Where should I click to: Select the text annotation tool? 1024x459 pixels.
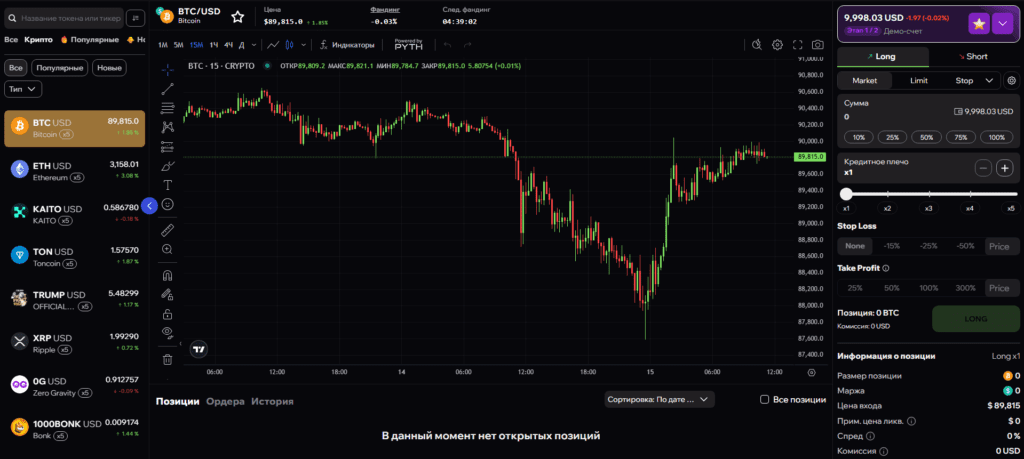click(x=168, y=185)
